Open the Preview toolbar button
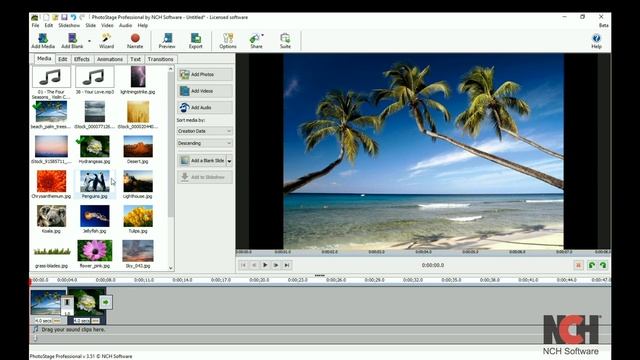The image size is (640, 360). (x=167, y=41)
